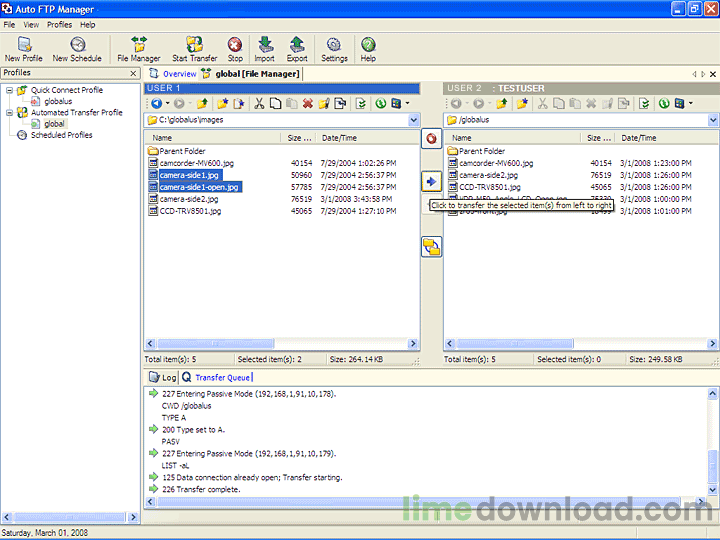
Task: Click the red stop button between panes
Action: coord(432,139)
